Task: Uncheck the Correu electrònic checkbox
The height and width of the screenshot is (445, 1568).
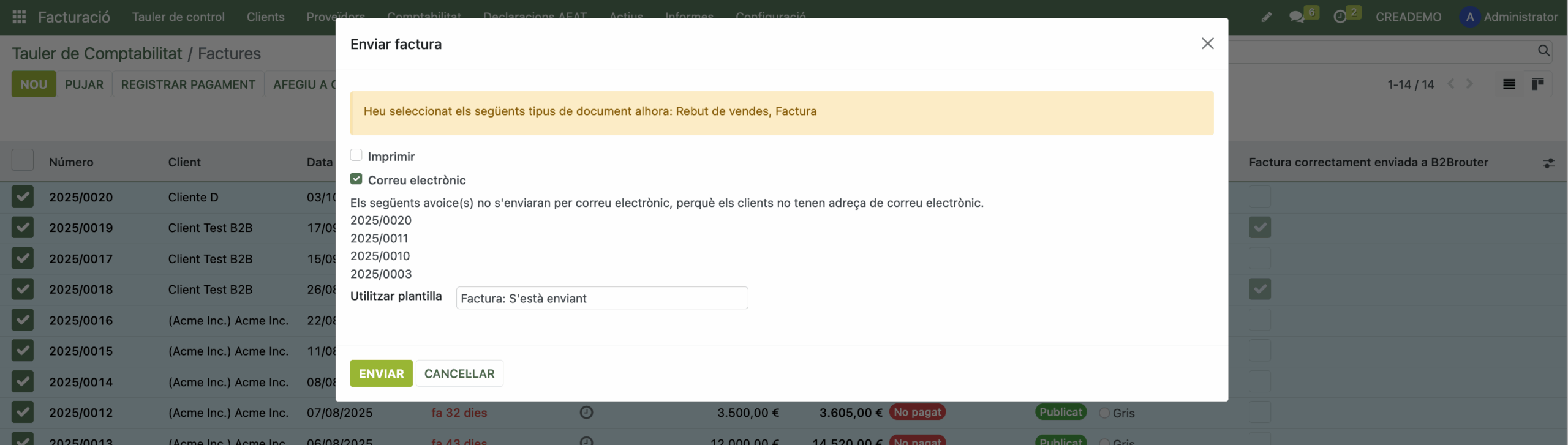Action: coord(356,179)
